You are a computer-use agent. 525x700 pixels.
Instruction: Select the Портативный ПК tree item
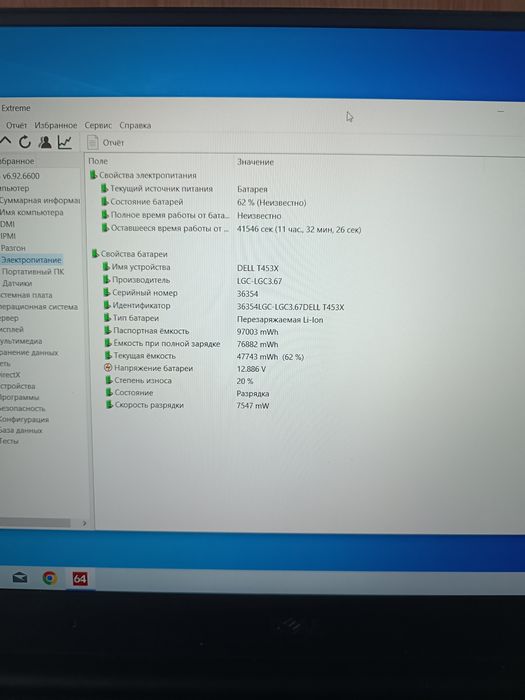(33, 271)
